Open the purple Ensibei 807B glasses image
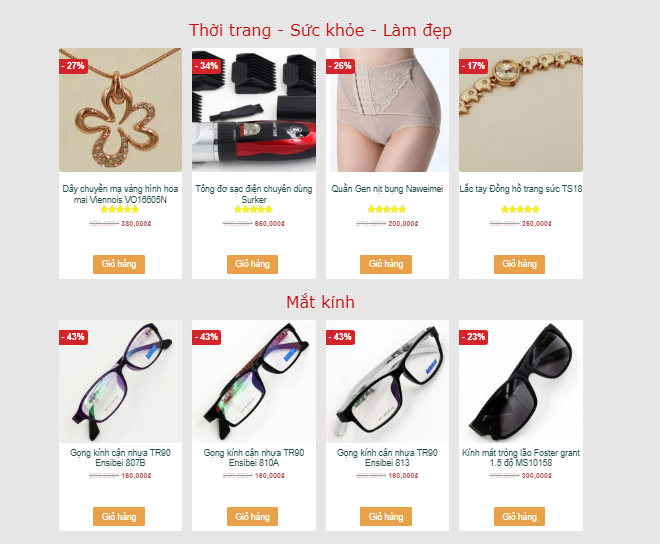Screen dimensions: 660x544 (x=120, y=381)
